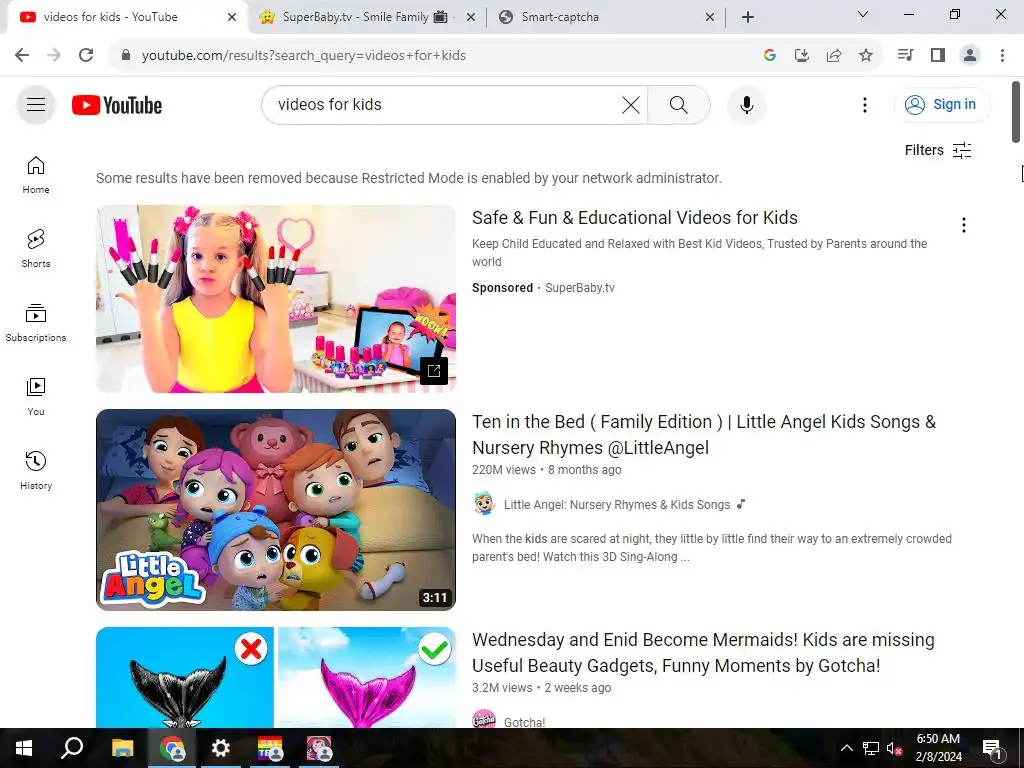This screenshot has height=768, width=1024.
Task: Open the YouTube guide hamburger menu
Action: pyautogui.click(x=36, y=104)
